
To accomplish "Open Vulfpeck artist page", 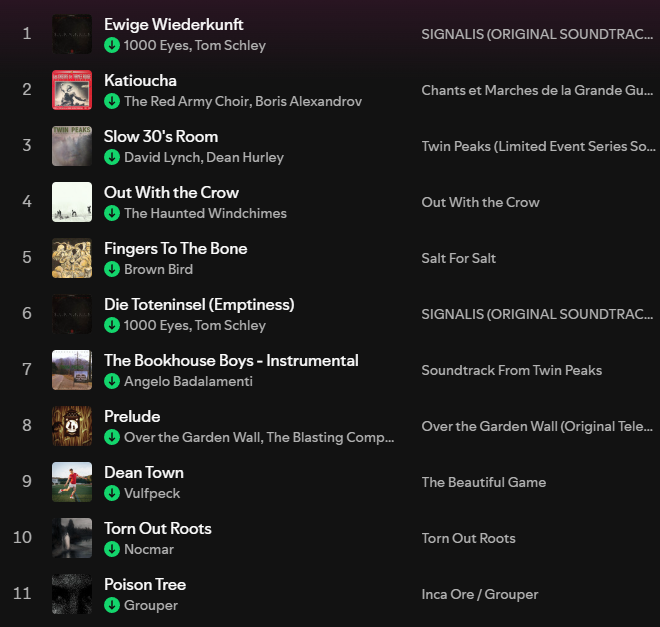I will [x=152, y=493].
